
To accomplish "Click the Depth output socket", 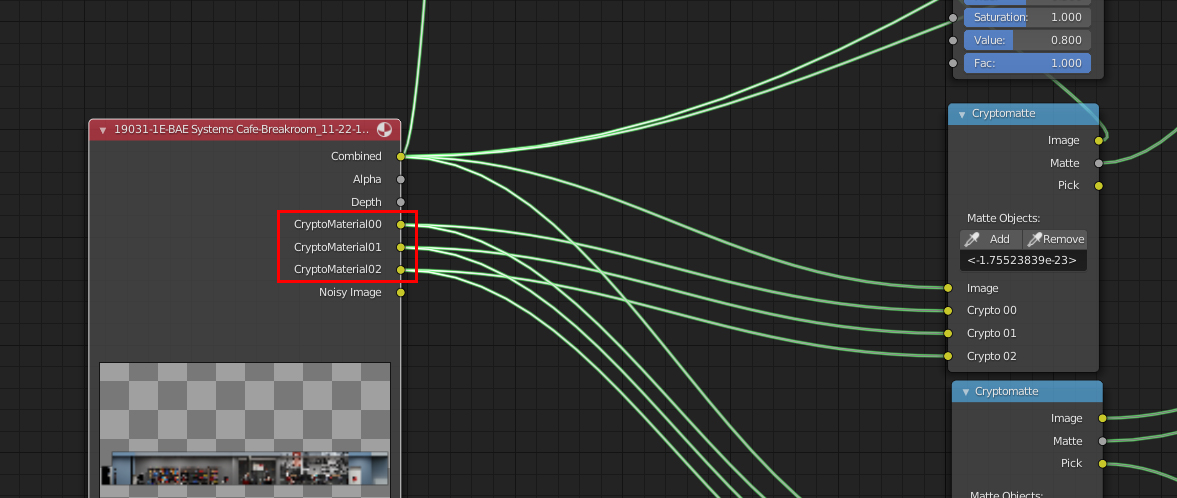I will (x=401, y=202).
